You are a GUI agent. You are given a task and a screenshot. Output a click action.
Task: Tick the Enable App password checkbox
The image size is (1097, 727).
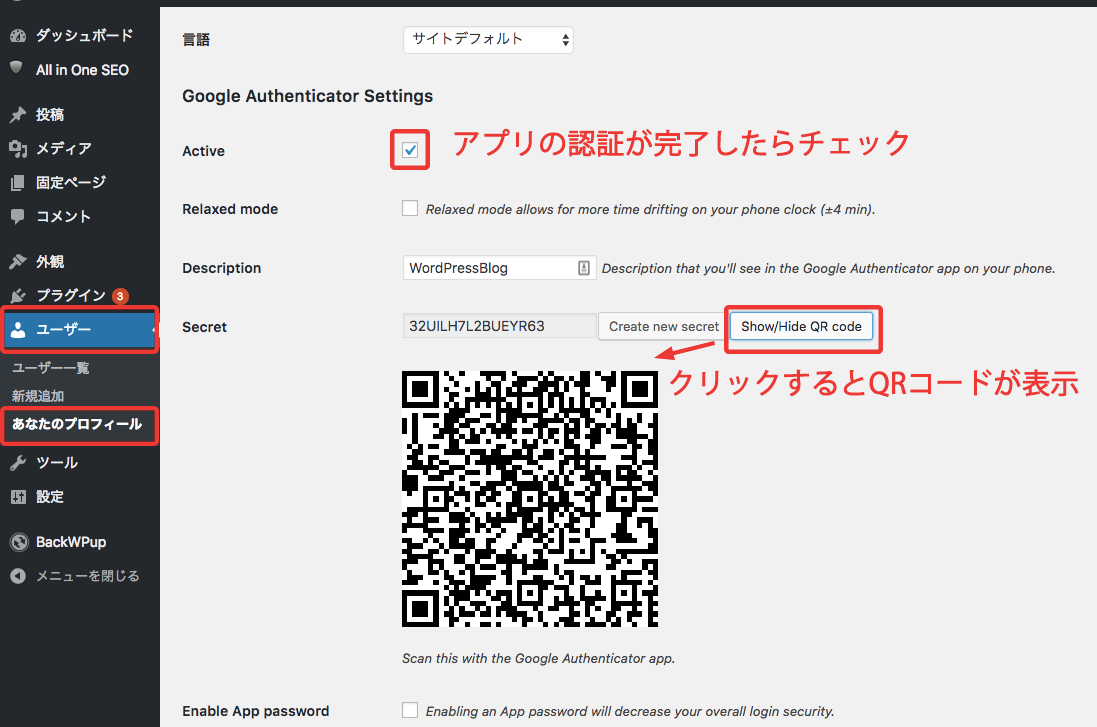[410, 710]
